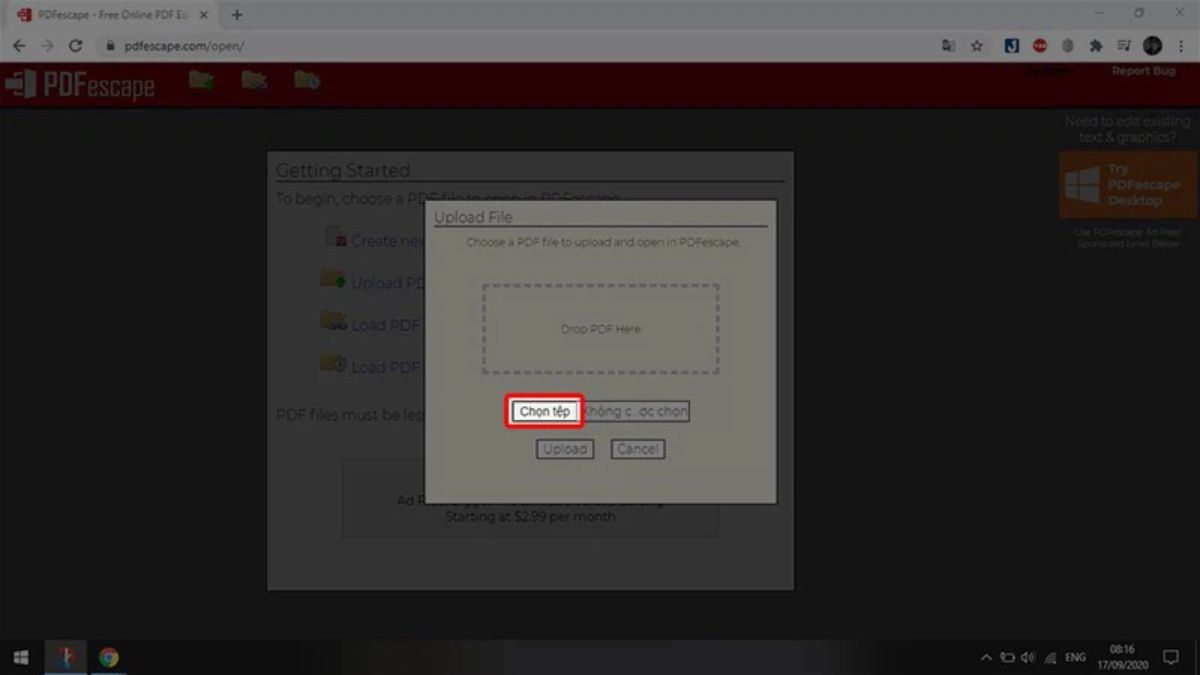Click the Chrome extensions puzzle icon

[1096, 46]
